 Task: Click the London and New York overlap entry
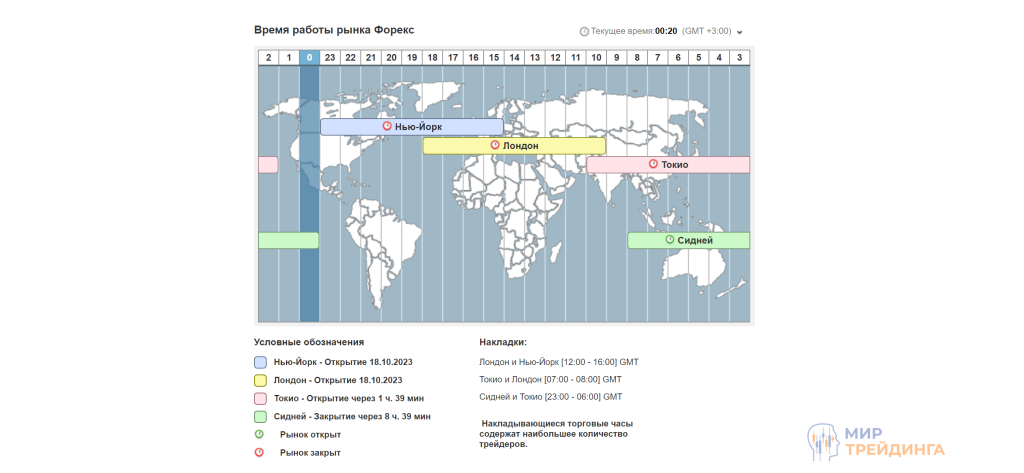[558, 362]
